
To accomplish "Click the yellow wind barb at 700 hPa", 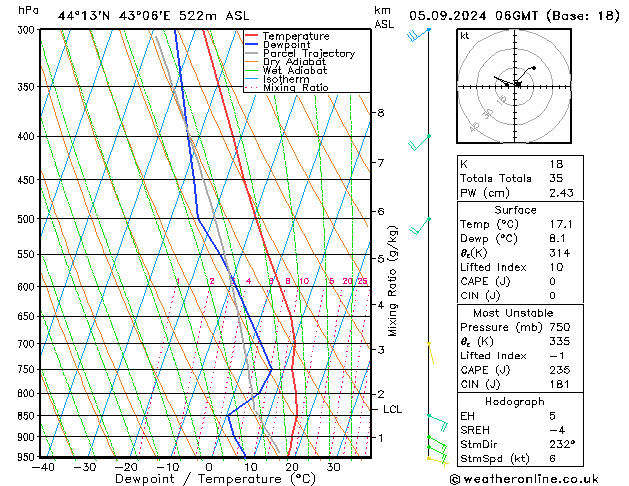I will pos(431,353).
